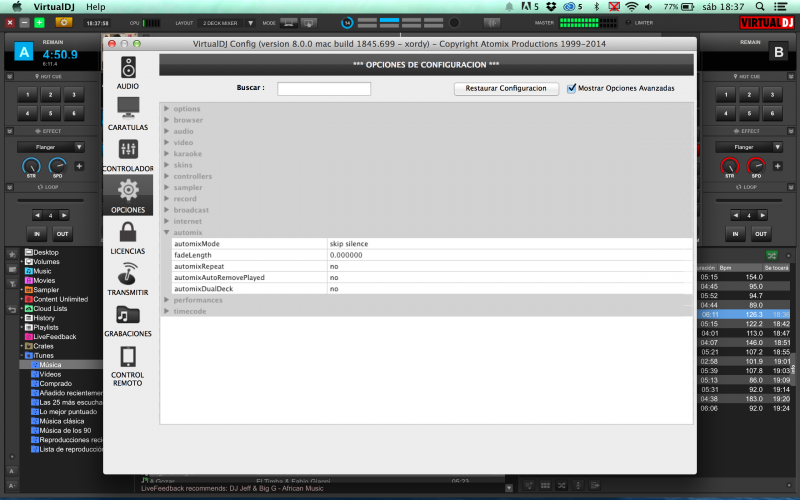The width and height of the screenshot is (800, 500).
Task: Open the Dropbox menu bar icon
Action: click(551, 7)
